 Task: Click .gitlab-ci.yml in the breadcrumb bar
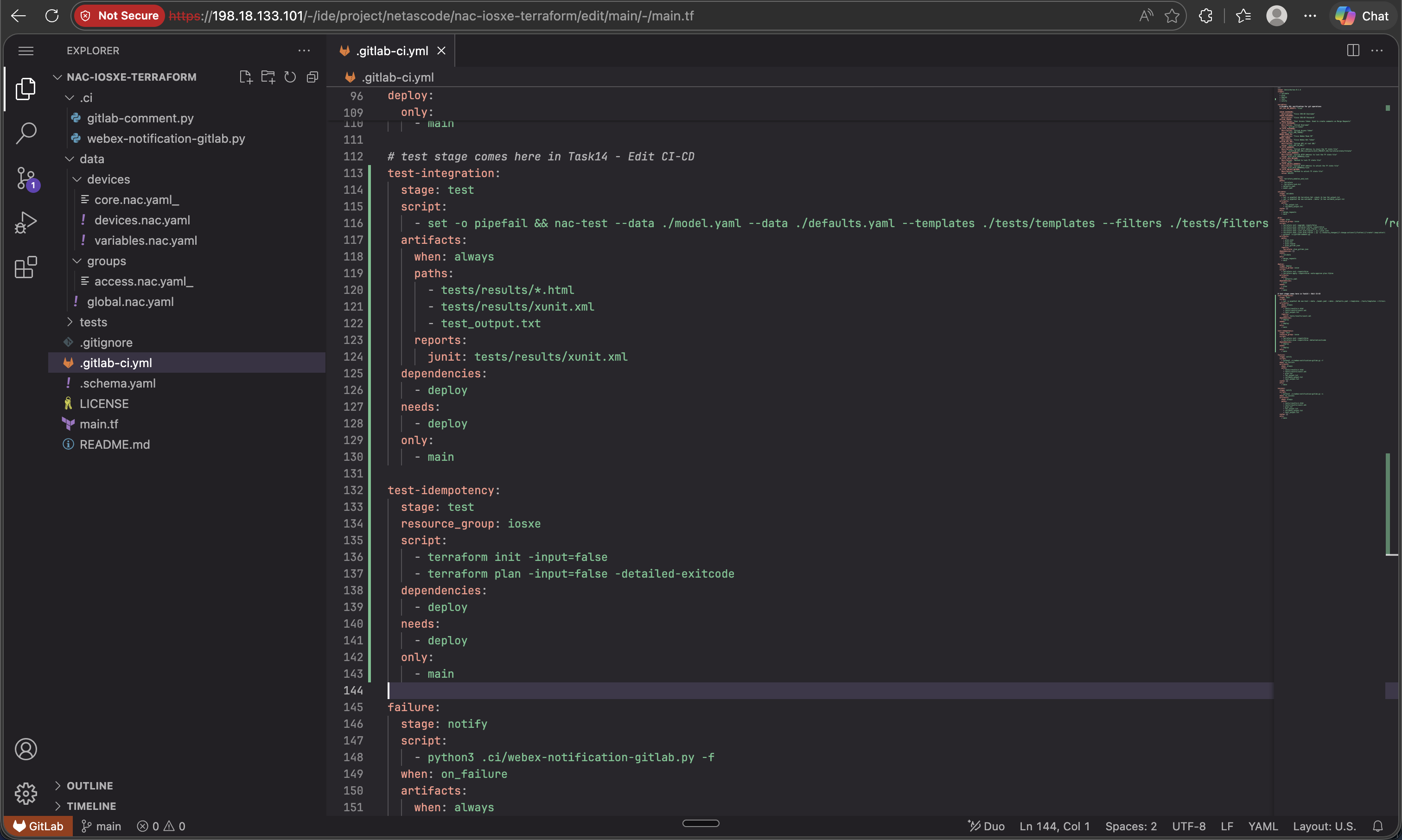(x=397, y=77)
